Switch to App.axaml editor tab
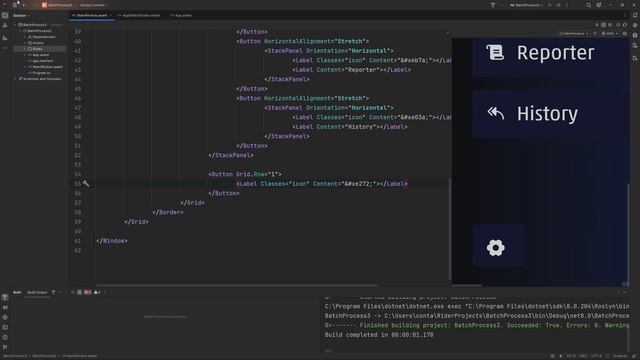640x360 pixels. 181,16
